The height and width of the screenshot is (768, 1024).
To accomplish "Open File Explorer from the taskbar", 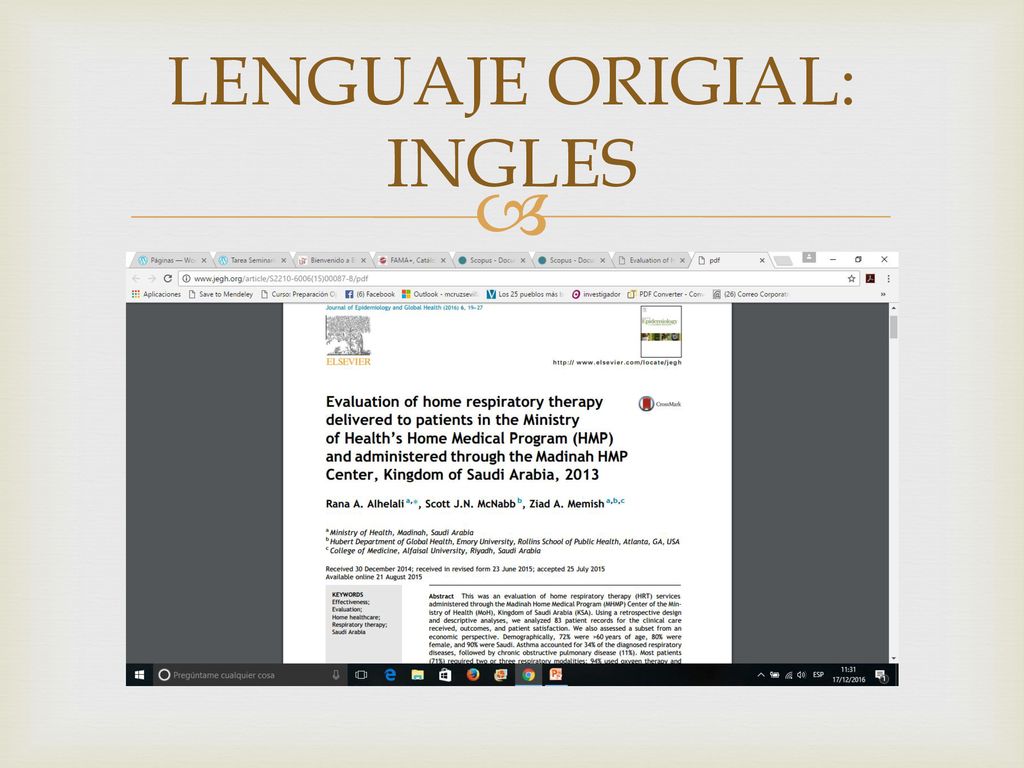I will (418, 675).
